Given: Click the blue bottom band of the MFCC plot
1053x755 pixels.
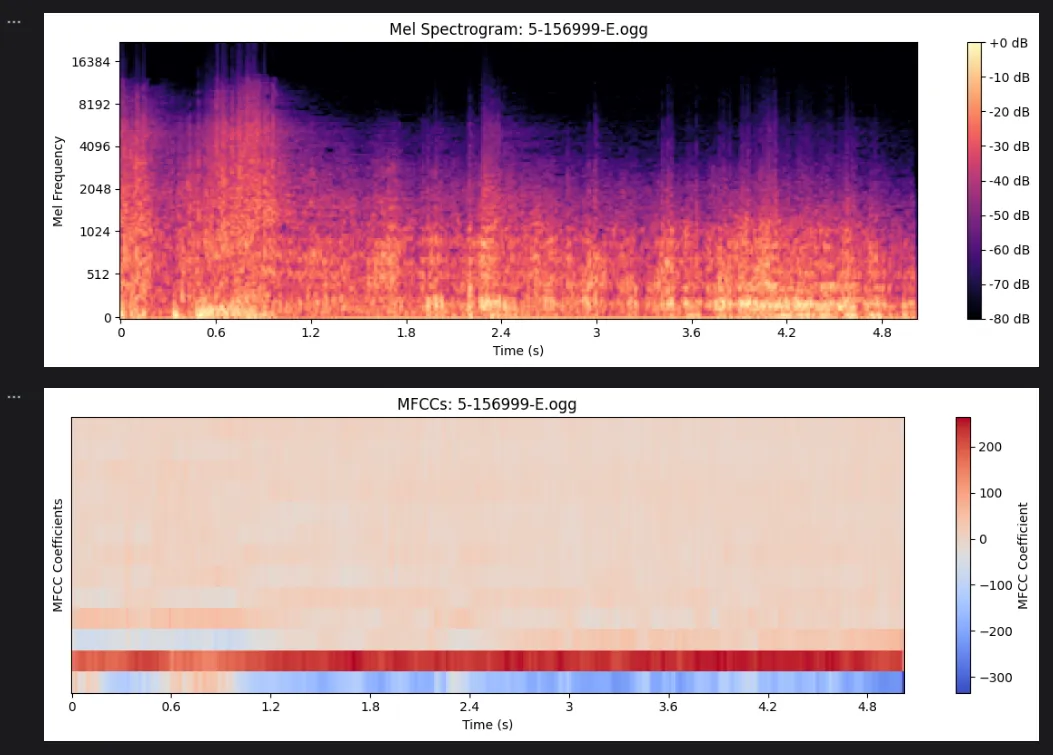Looking at the screenshot, I should pyautogui.click(x=488, y=682).
